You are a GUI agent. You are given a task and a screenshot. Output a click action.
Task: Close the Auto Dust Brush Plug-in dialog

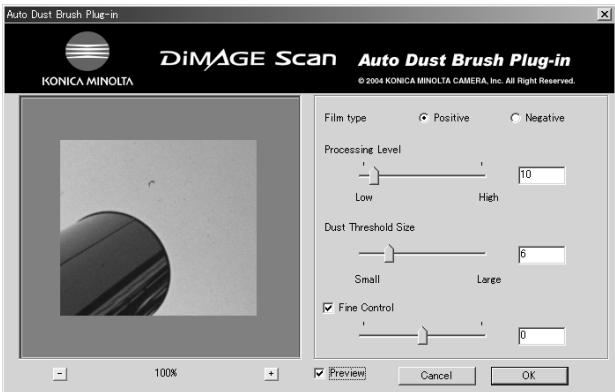pyautogui.click(x=604, y=15)
